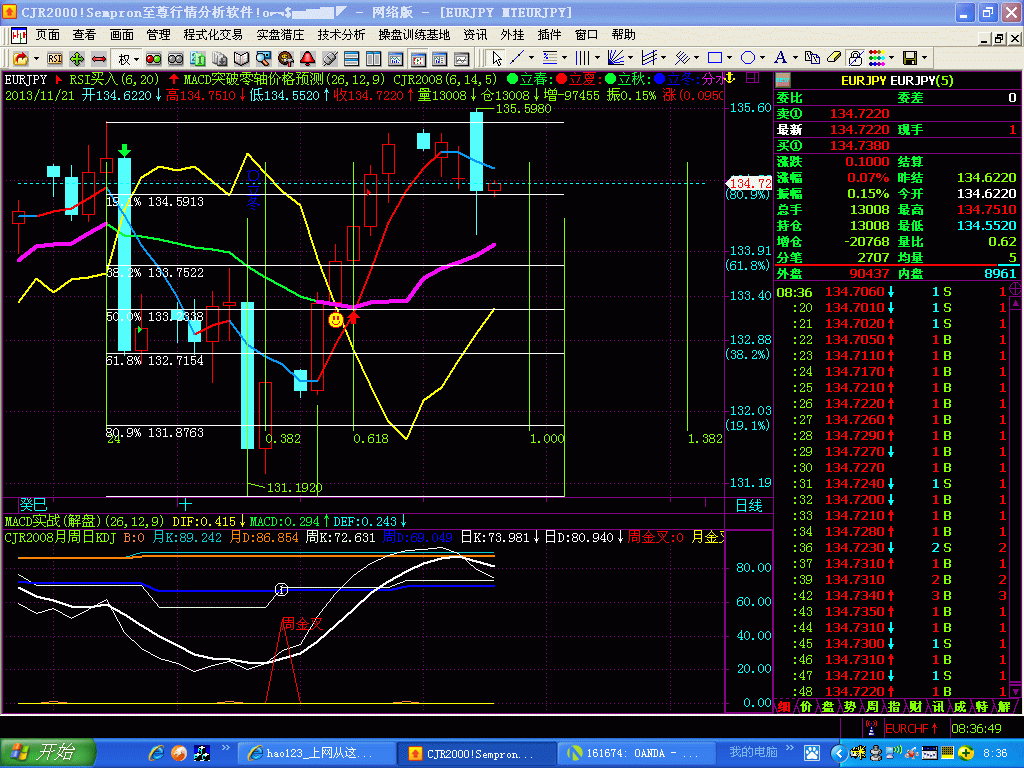Click the green 21 numbers toolbar icon
The width and height of the screenshot is (1024, 768).
(x=198, y=59)
